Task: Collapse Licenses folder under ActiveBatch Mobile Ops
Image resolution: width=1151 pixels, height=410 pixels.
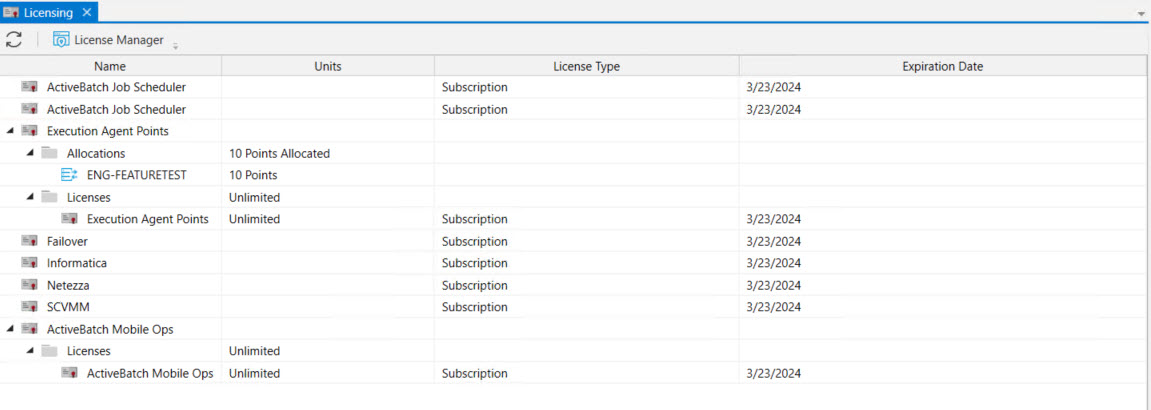Action: pyautogui.click(x=29, y=351)
